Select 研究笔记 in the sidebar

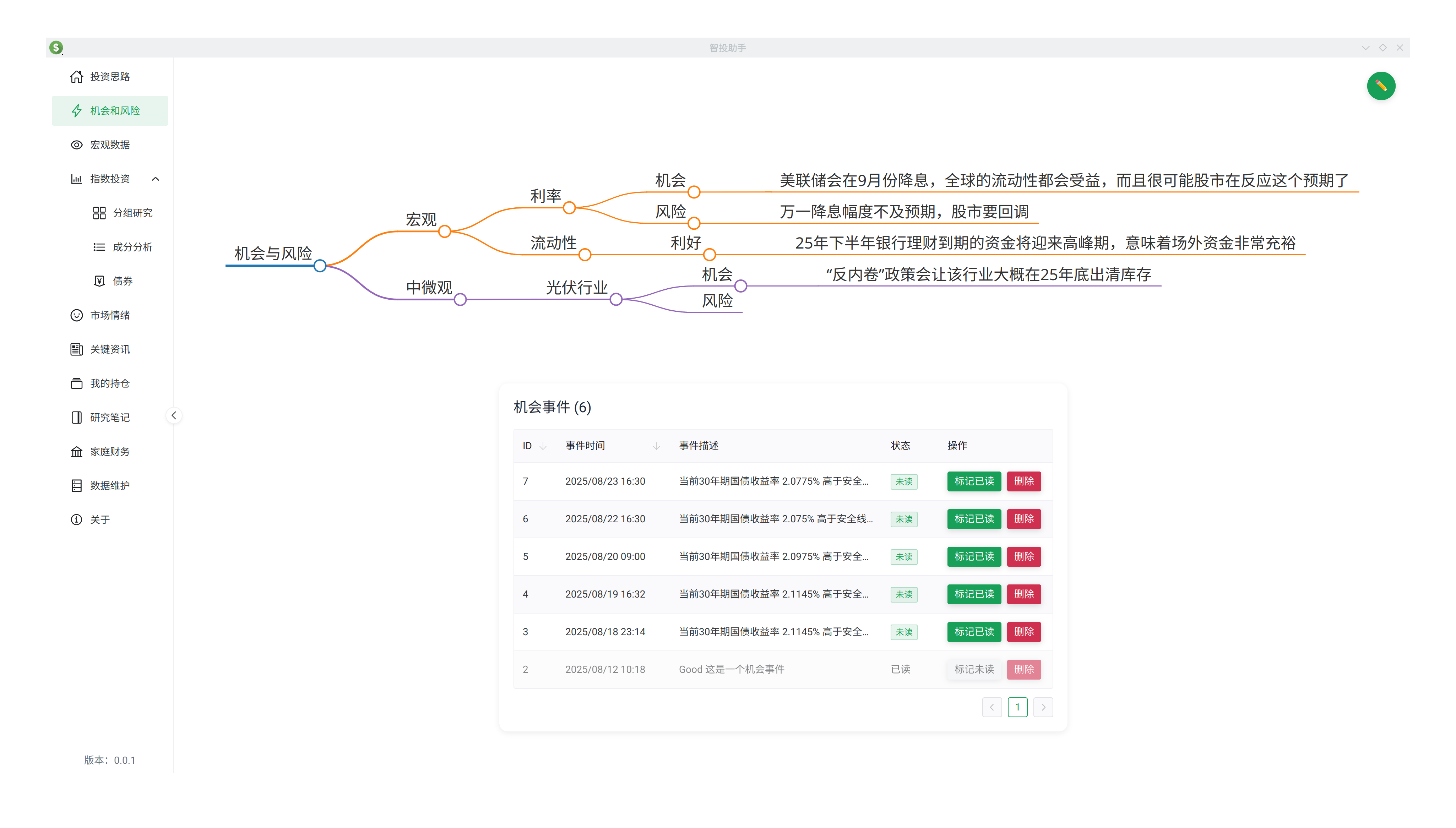click(x=110, y=418)
